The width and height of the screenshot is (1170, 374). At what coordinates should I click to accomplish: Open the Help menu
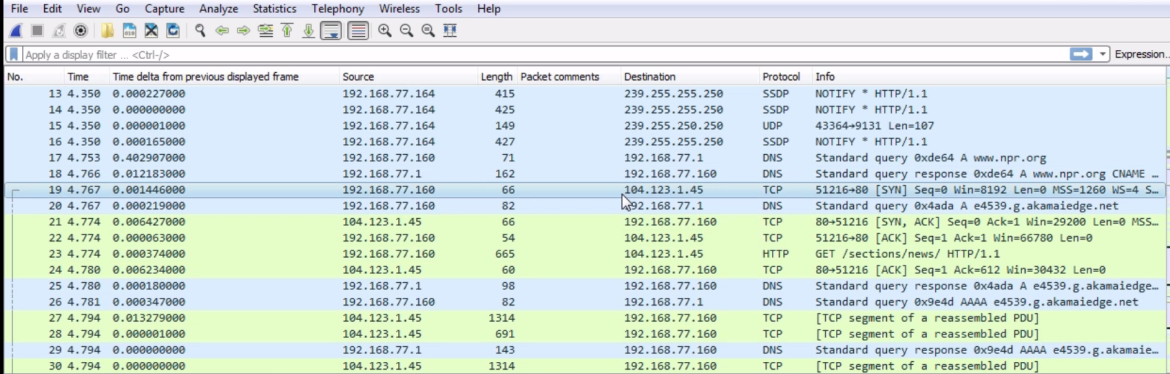tap(489, 9)
